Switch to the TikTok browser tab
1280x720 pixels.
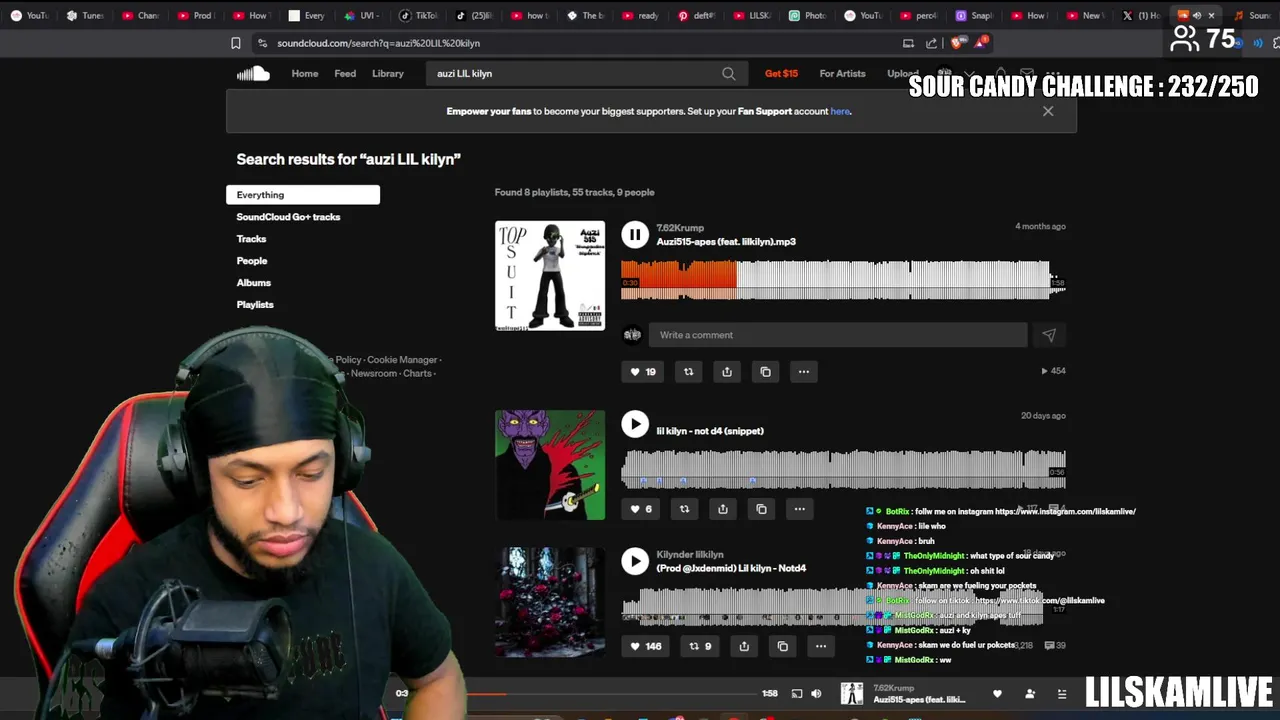(418, 15)
